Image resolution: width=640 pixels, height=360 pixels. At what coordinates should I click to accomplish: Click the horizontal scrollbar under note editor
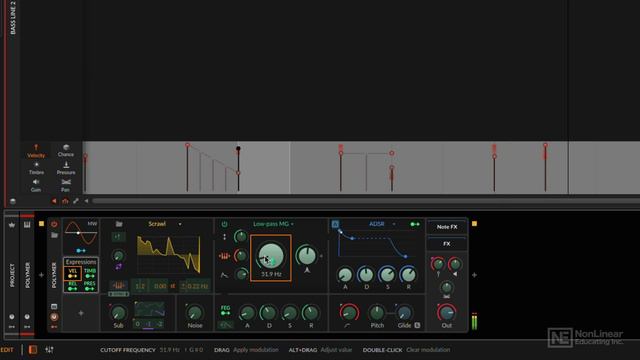(x=366, y=201)
